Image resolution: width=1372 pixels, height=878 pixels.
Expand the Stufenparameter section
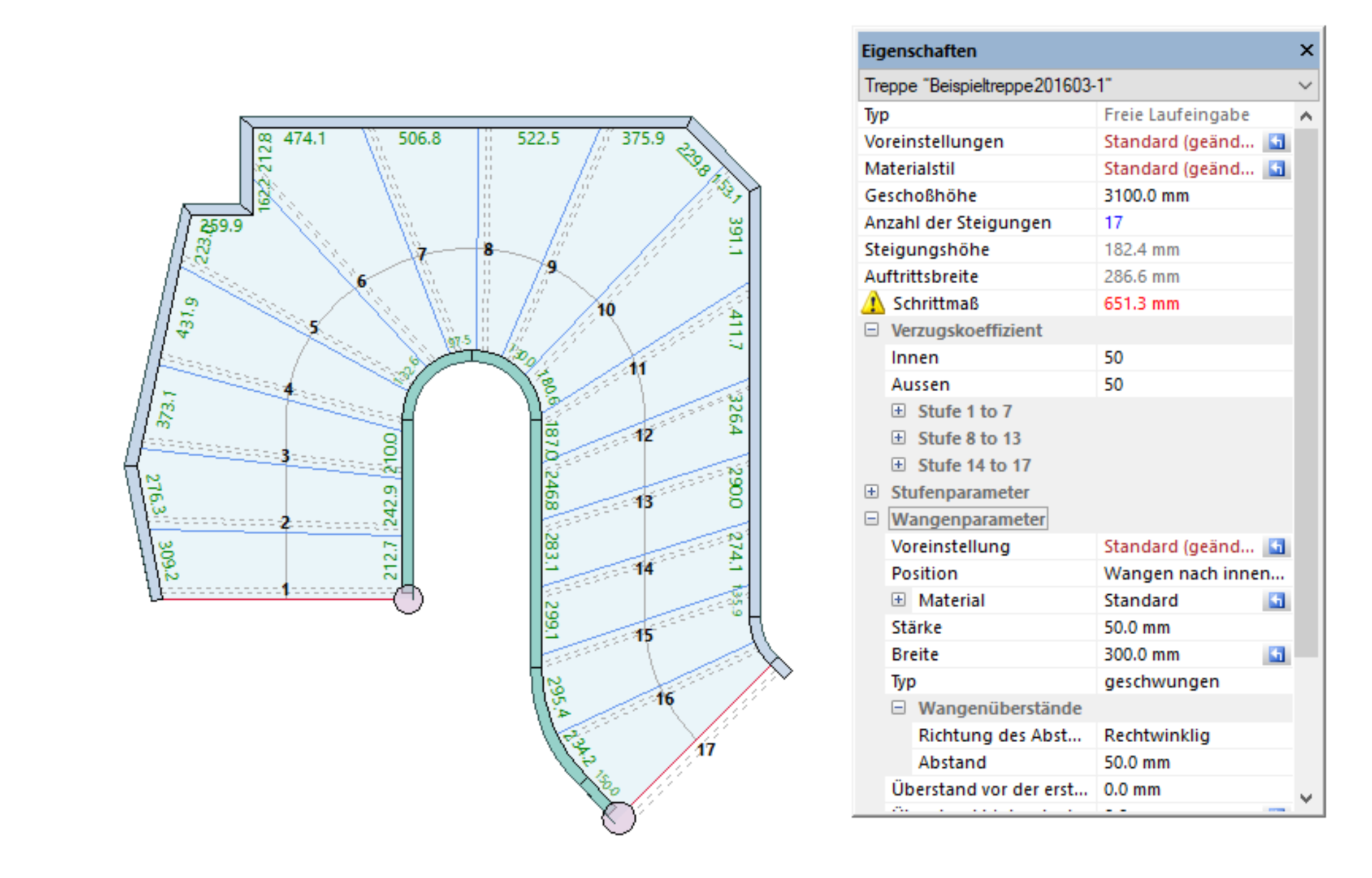tap(871, 492)
